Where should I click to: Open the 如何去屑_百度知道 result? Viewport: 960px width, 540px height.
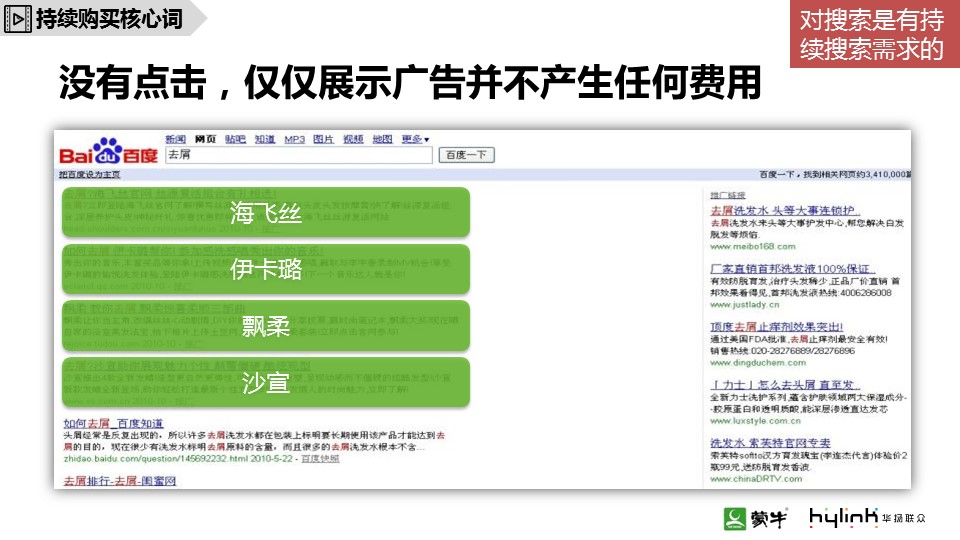coord(112,424)
